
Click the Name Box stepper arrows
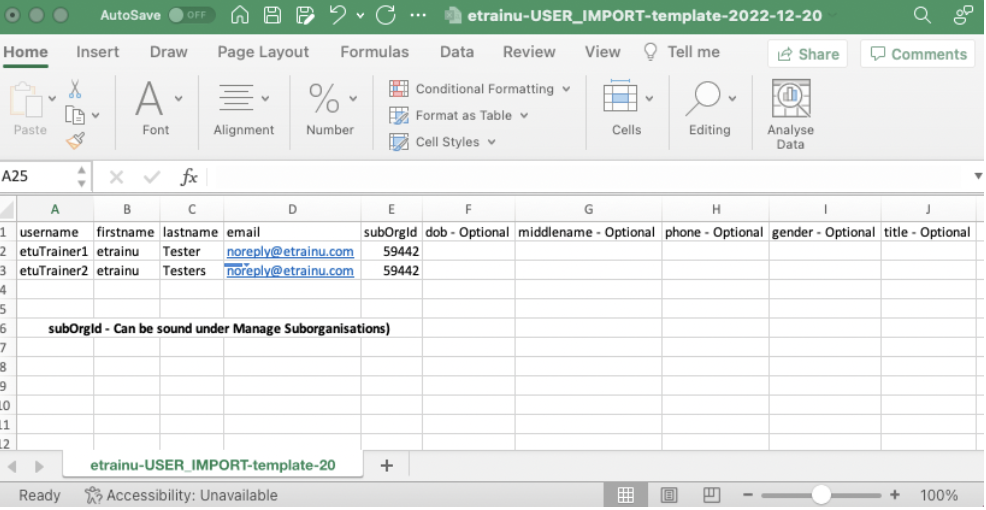point(82,177)
